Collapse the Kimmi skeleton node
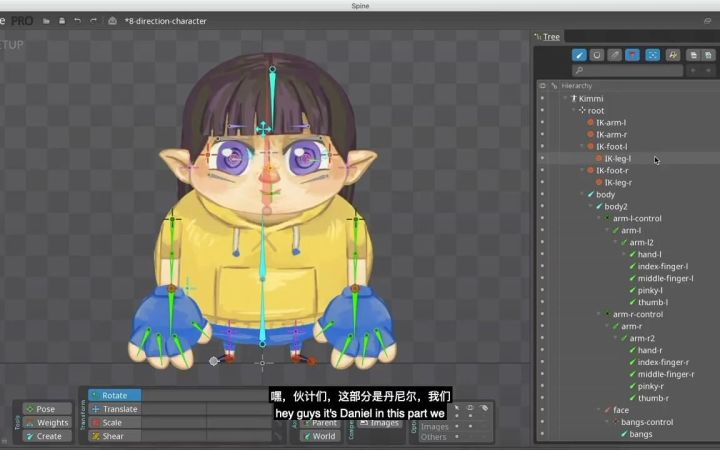The image size is (720, 450). [565, 98]
